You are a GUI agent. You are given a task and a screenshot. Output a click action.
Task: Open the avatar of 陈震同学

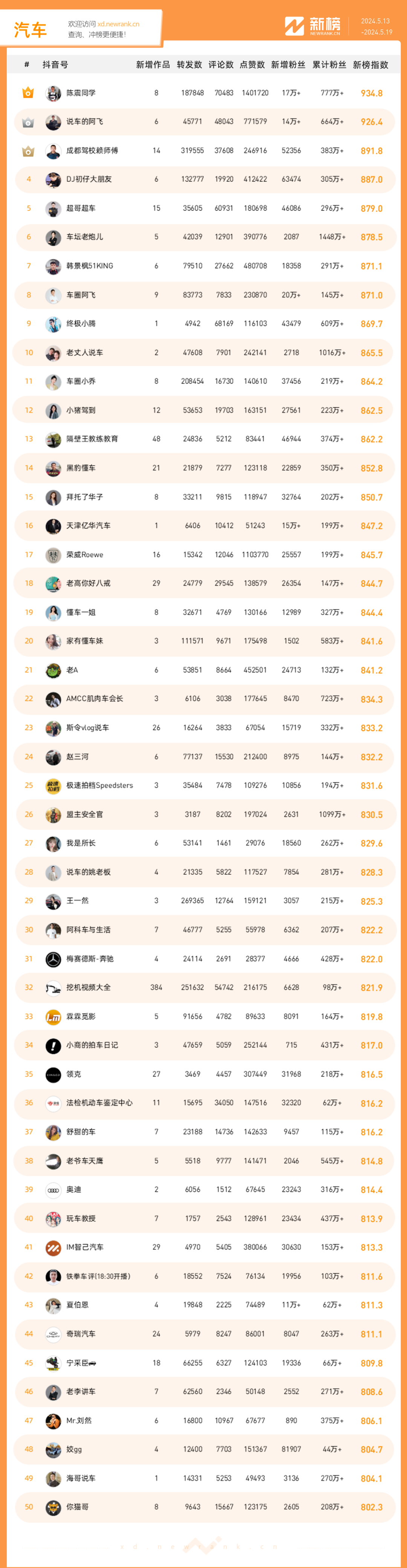coord(54,93)
